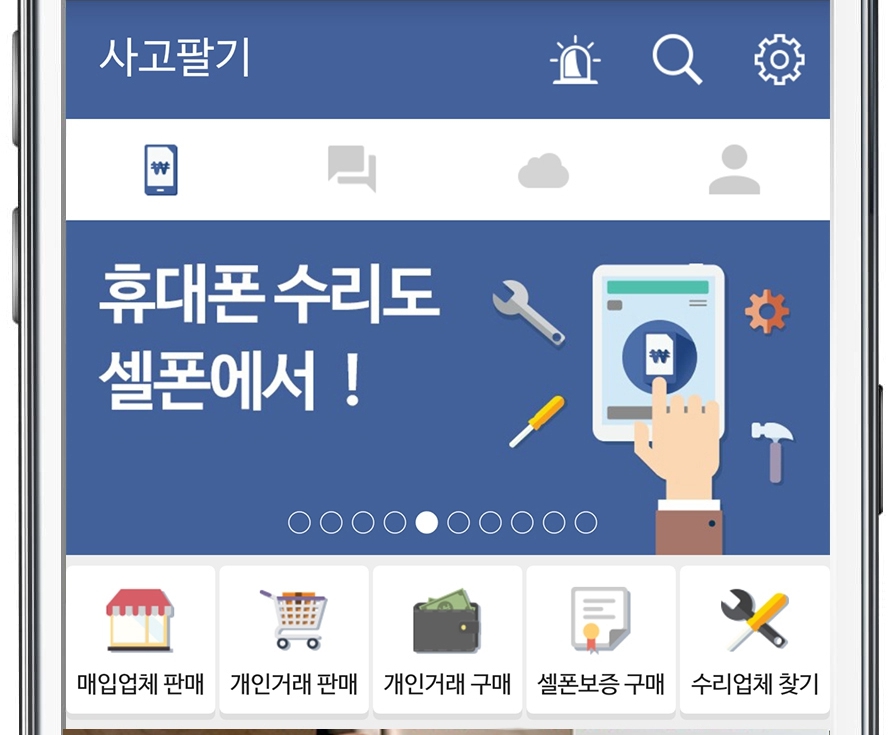Select the fifth highlighted banner dot
Screen dimensions: 888x735
426,522
